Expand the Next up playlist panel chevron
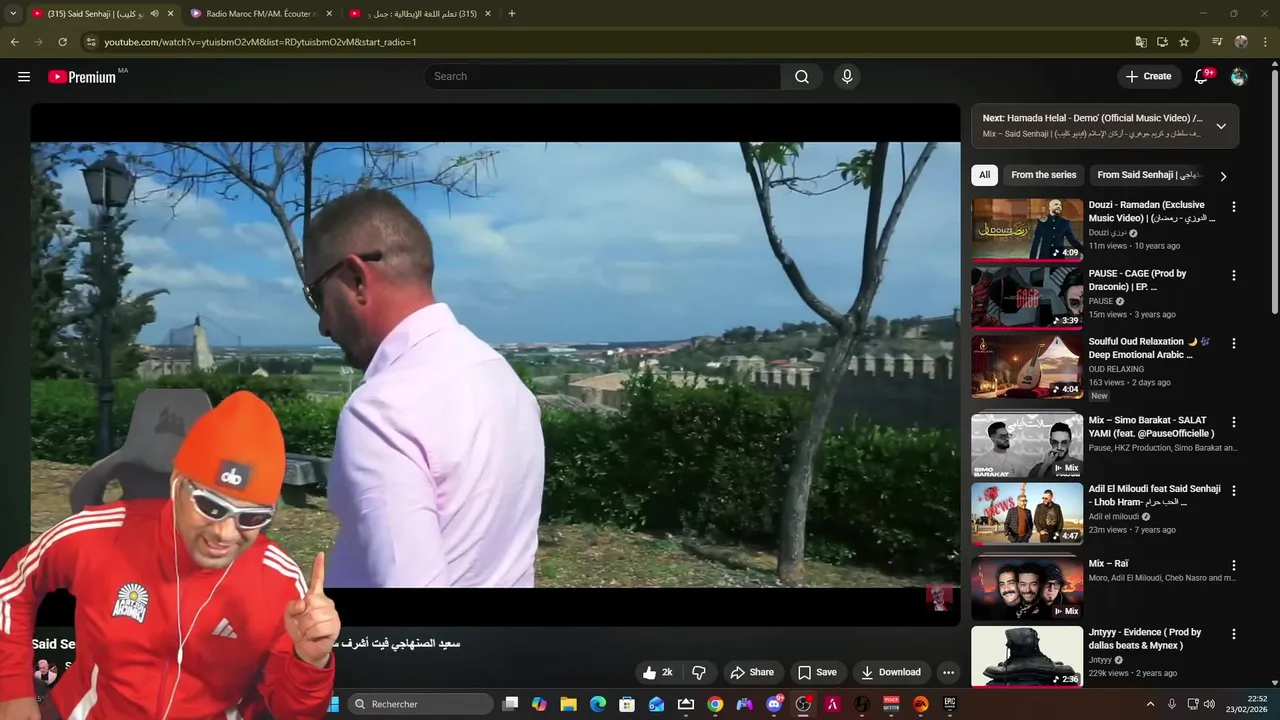 (x=1221, y=126)
